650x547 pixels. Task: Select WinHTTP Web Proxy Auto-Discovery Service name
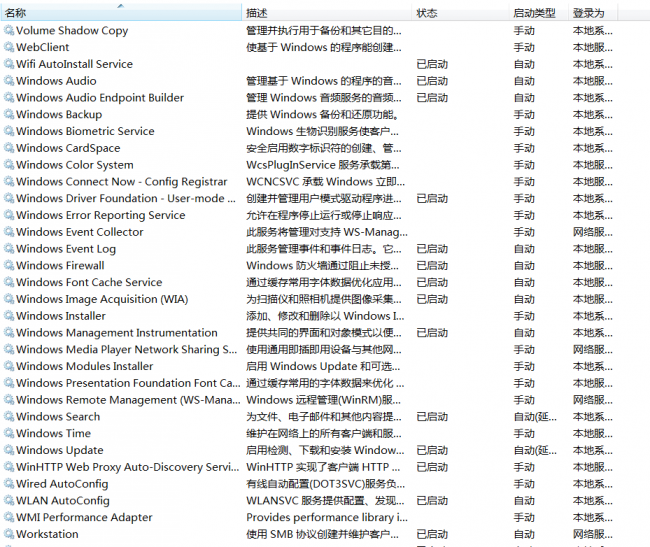(128, 467)
